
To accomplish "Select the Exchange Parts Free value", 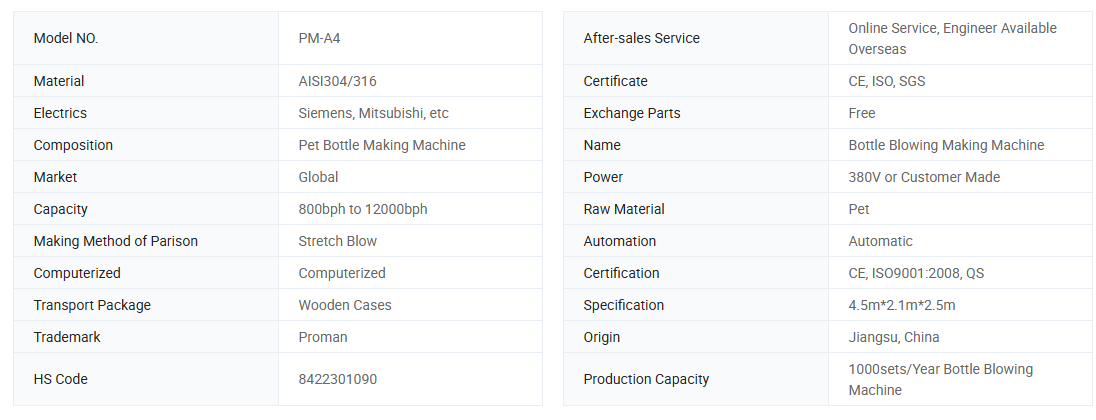I will pos(862,113).
